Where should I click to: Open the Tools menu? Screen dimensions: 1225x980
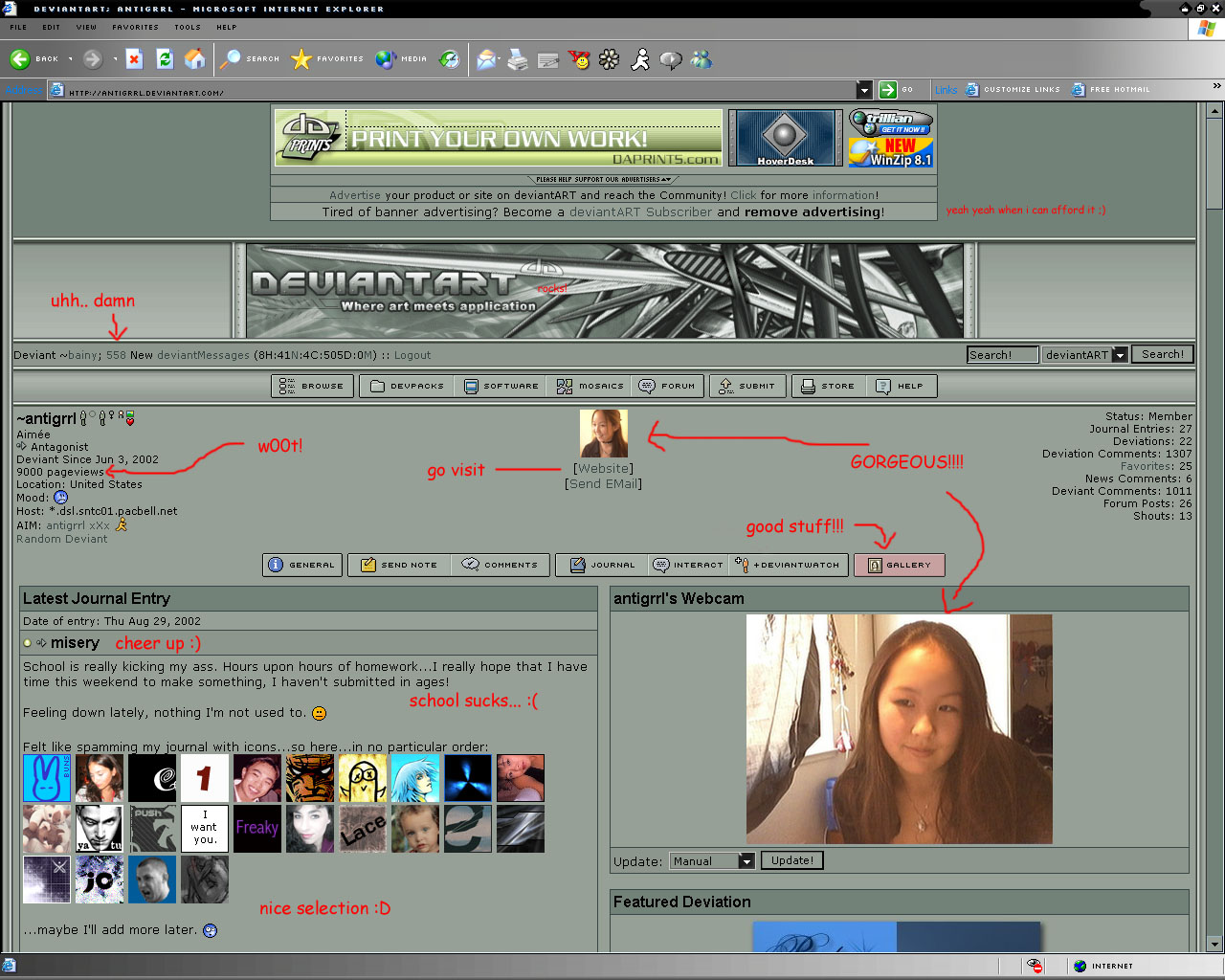188,28
